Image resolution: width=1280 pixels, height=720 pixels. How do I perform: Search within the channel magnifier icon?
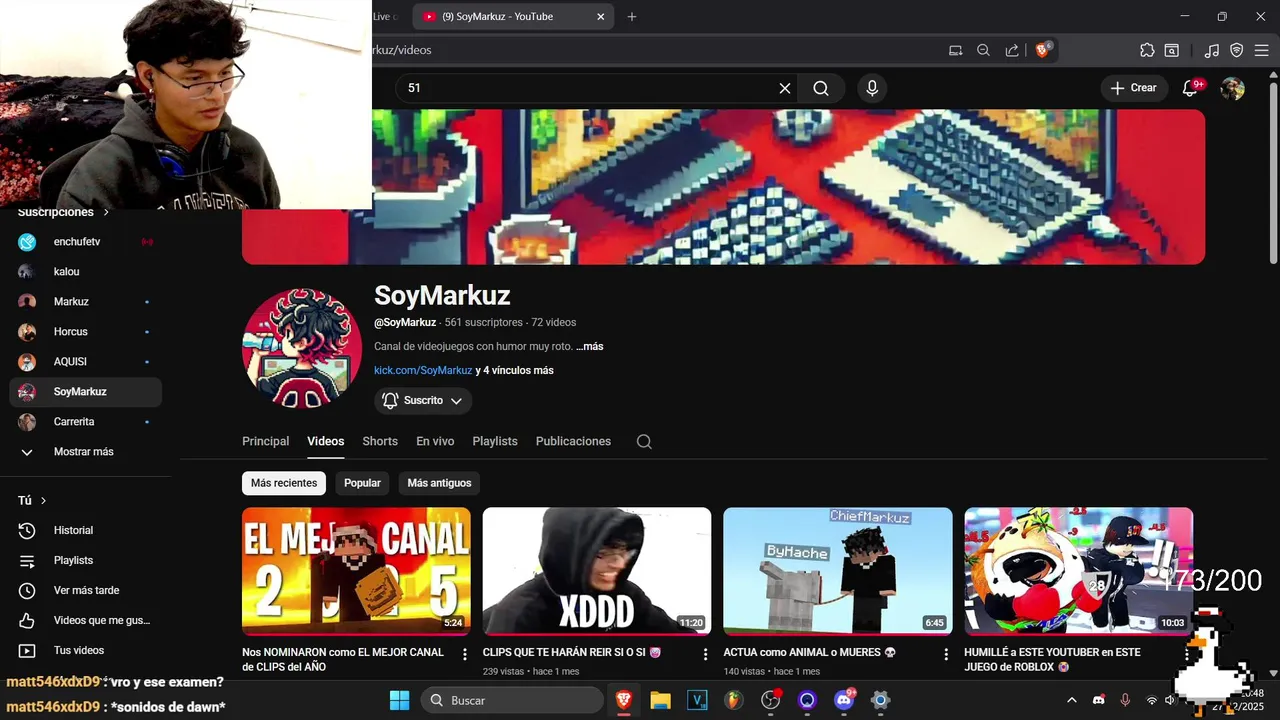644,441
